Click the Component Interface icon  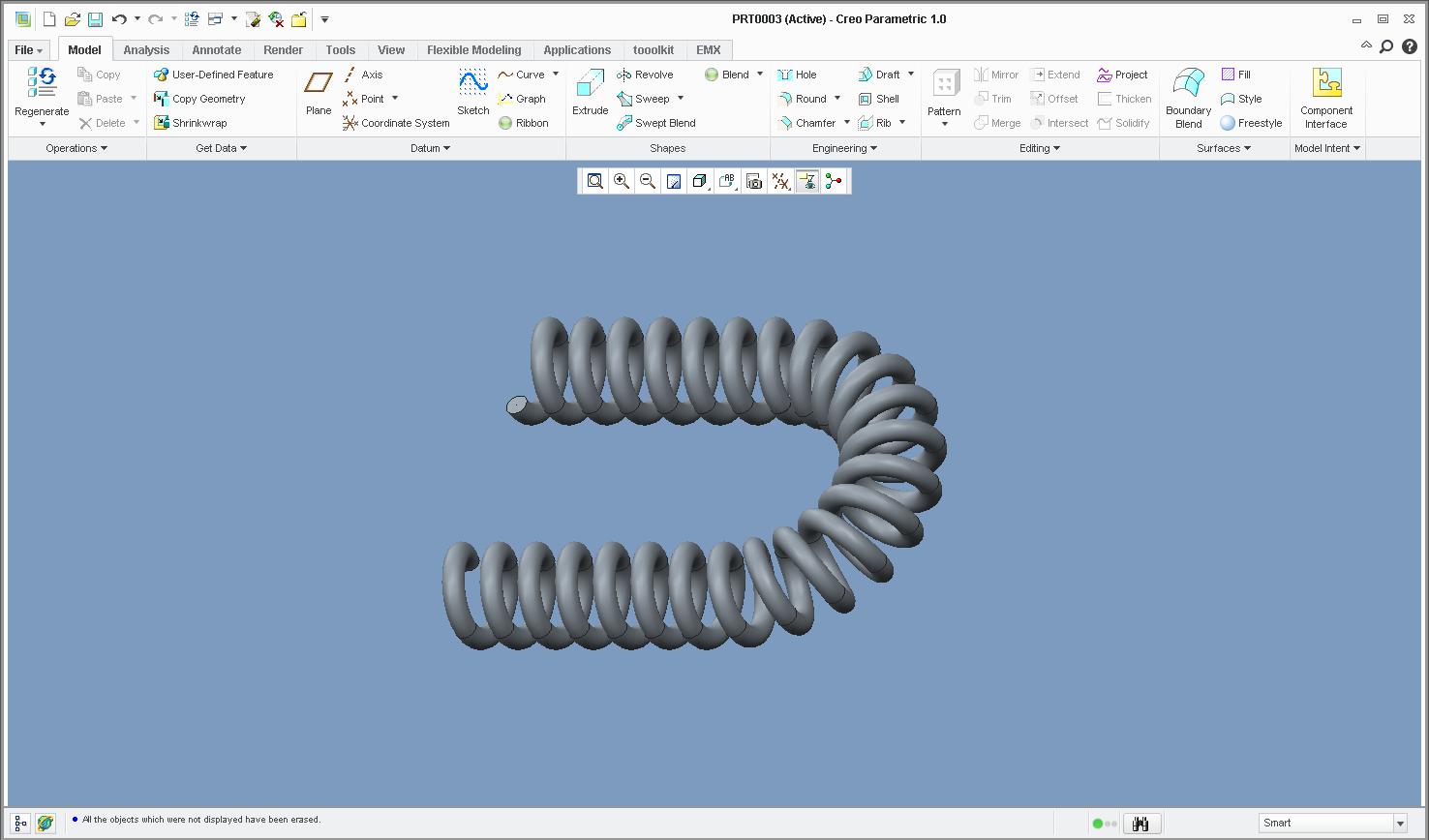(1326, 98)
